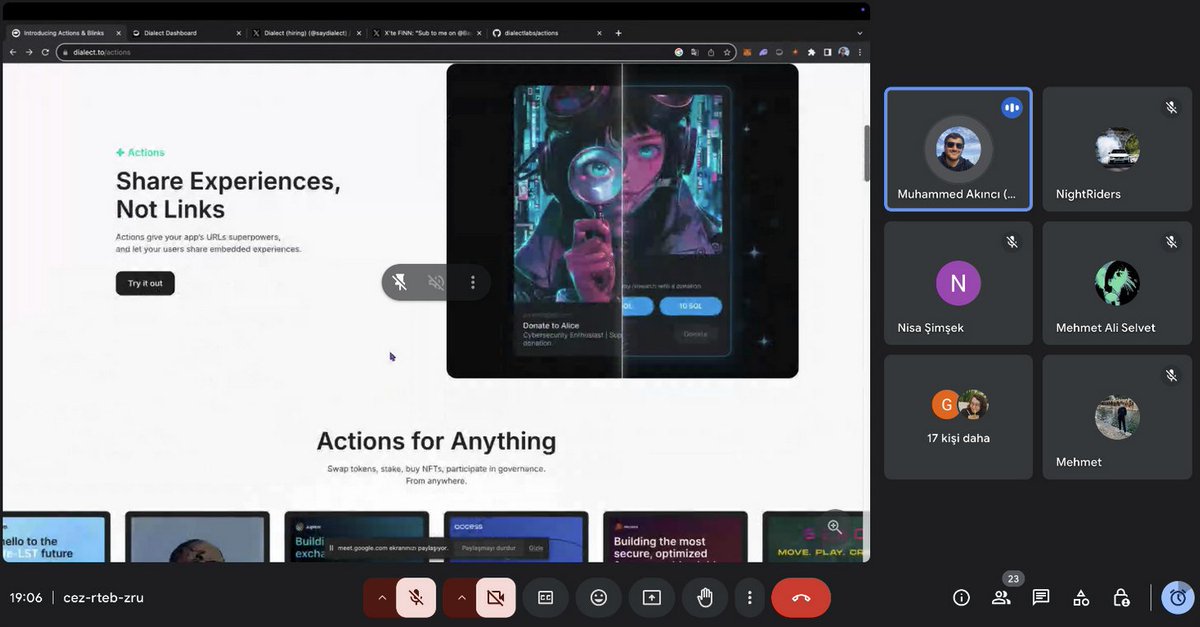Show the people panel with 23 badge
The height and width of the screenshot is (627, 1200).
point(1001,597)
